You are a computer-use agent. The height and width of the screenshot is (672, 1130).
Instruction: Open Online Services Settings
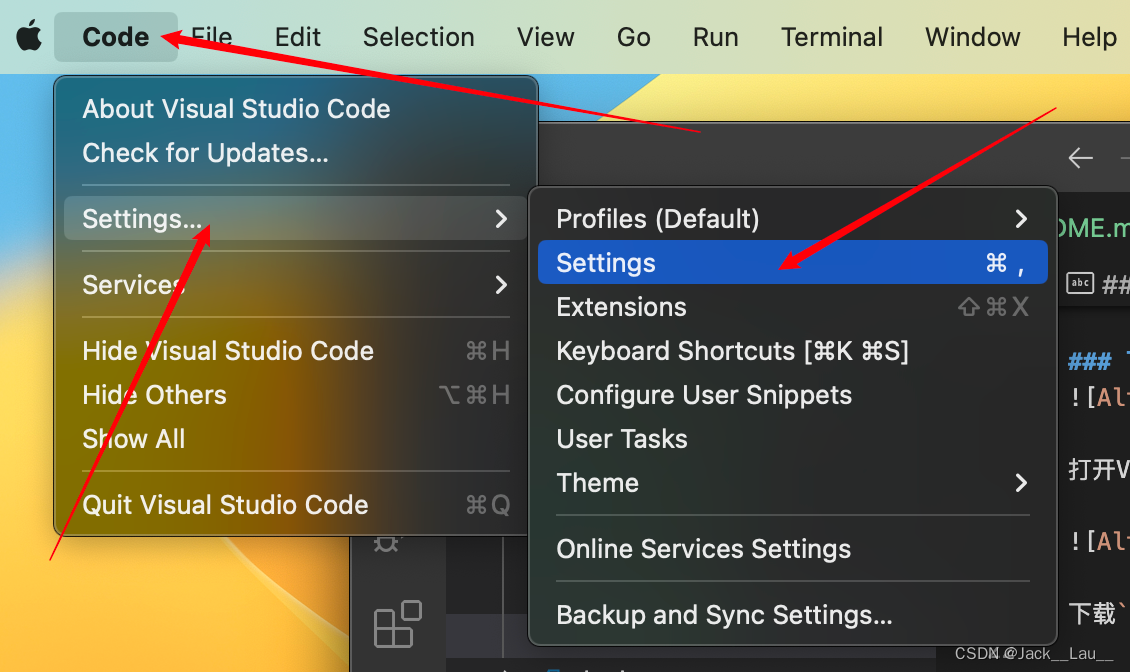[793, 549]
